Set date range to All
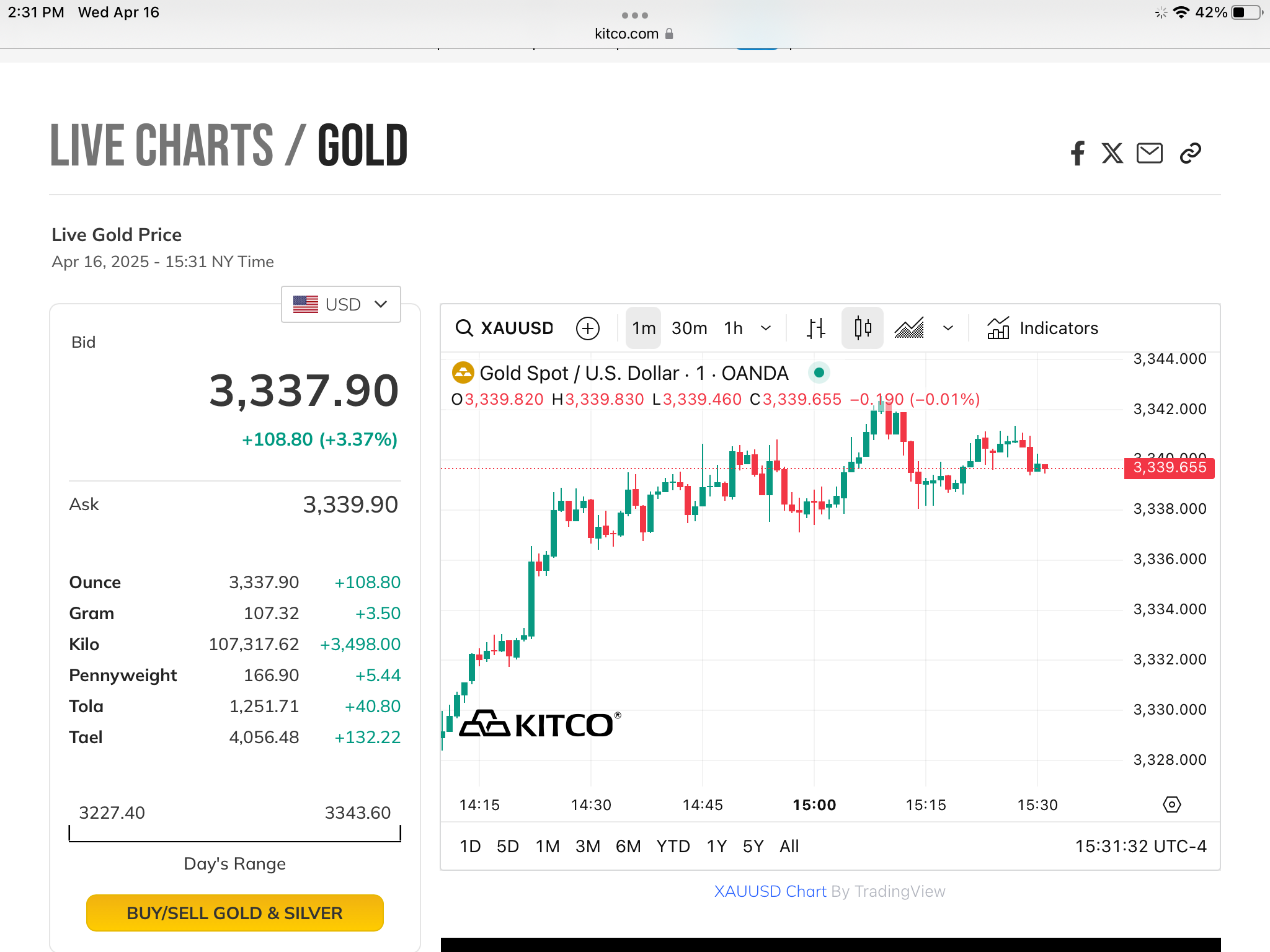This screenshot has width=1270, height=952. click(x=789, y=846)
